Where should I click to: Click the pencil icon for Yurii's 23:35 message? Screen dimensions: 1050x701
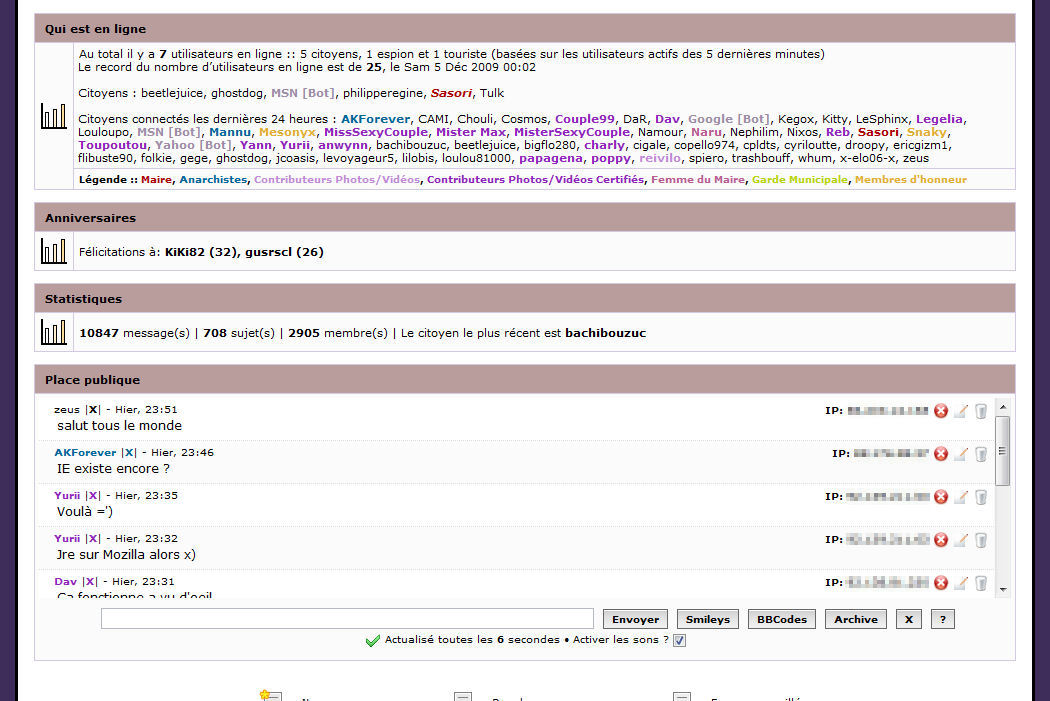coord(960,497)
